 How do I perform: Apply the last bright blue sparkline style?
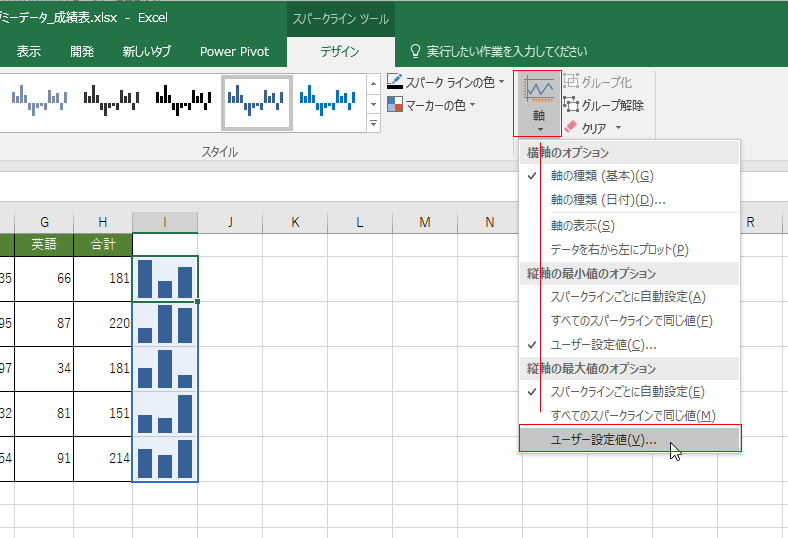coord(329,99)
